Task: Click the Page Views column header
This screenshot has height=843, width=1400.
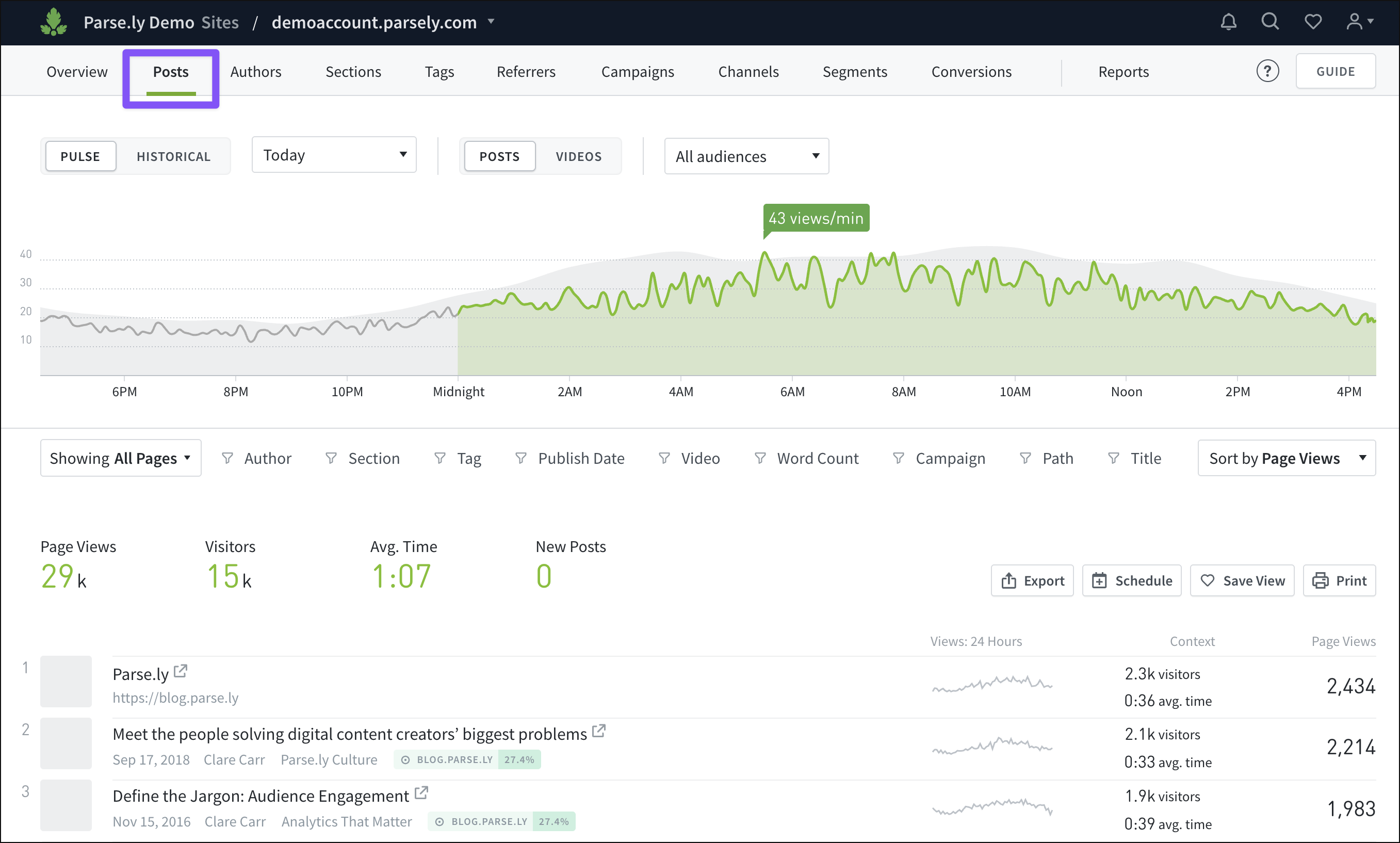Action: coord(1343,641)
